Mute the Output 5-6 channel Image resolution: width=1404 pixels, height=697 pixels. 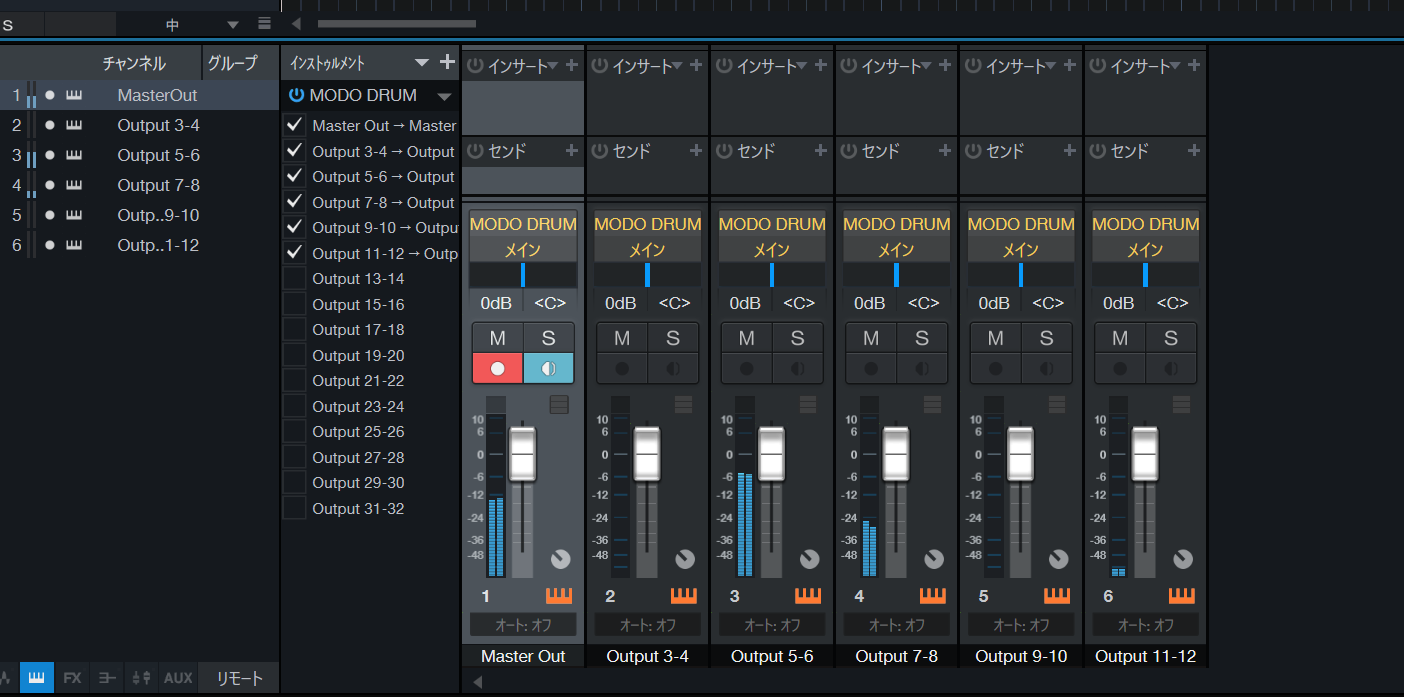pyautogui.click(x=746, y=338)
